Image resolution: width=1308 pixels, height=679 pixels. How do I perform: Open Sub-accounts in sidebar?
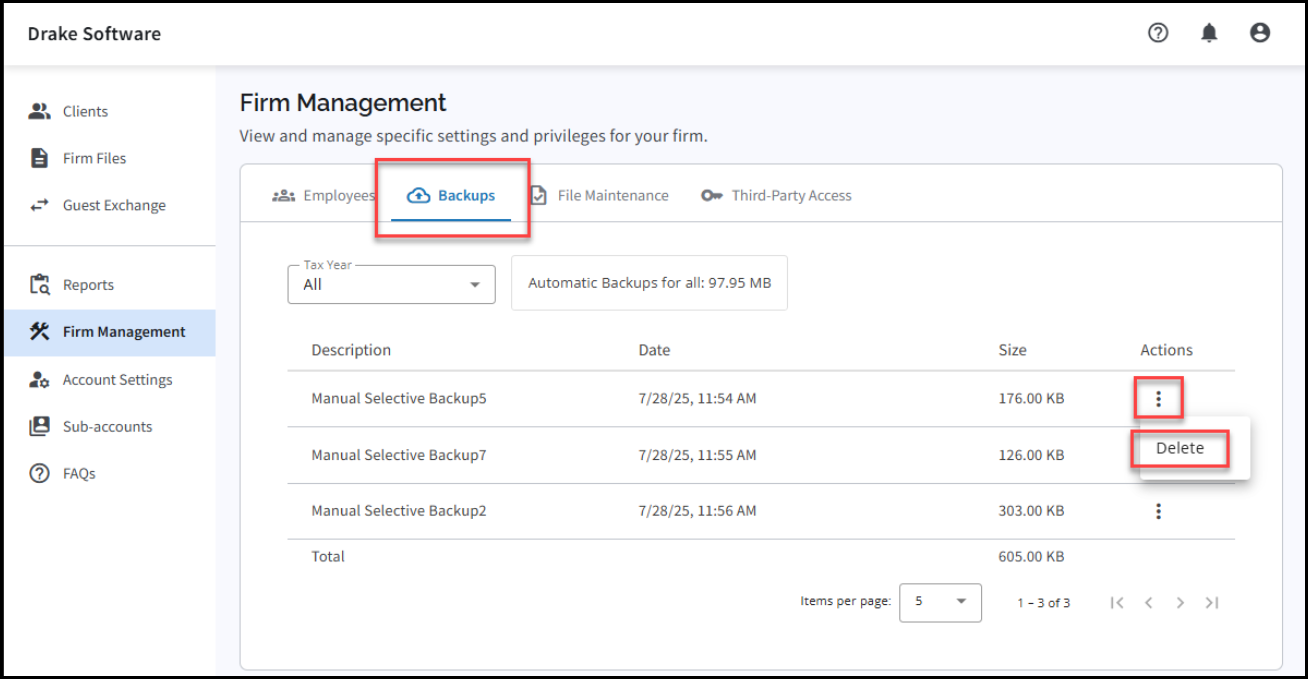point(107,426)
